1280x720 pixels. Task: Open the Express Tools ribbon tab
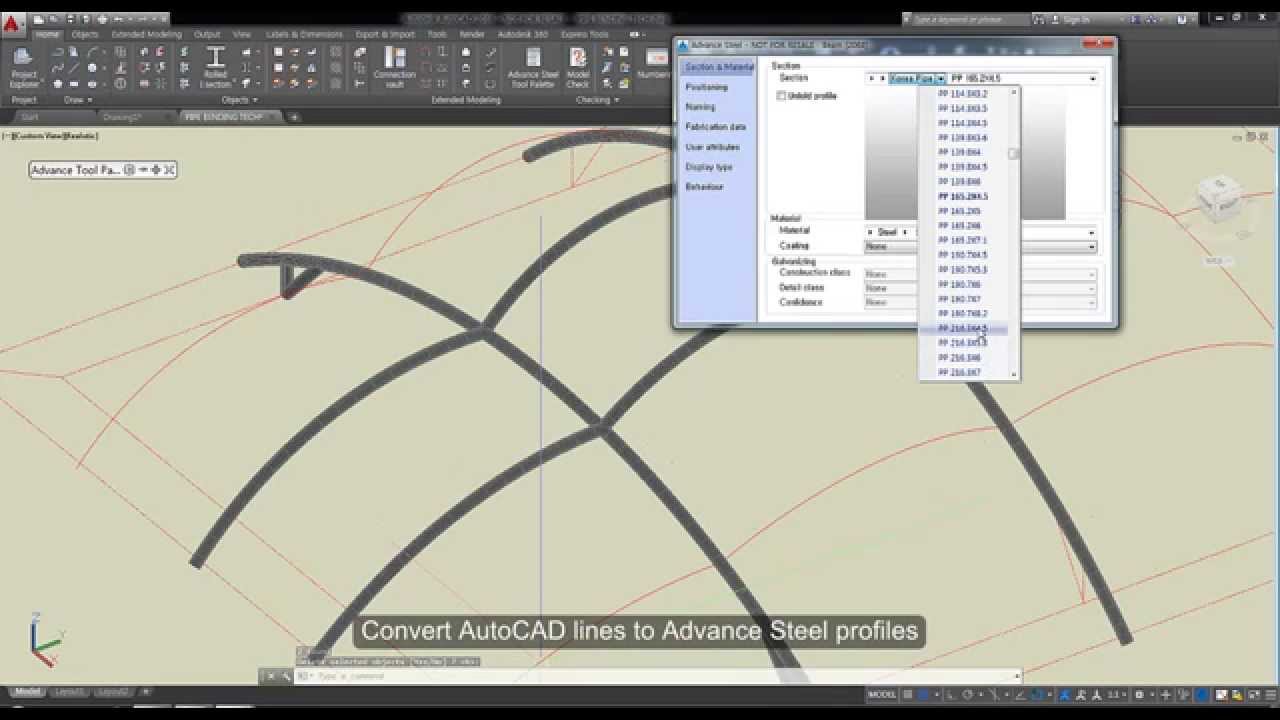(x=585, y=34)
